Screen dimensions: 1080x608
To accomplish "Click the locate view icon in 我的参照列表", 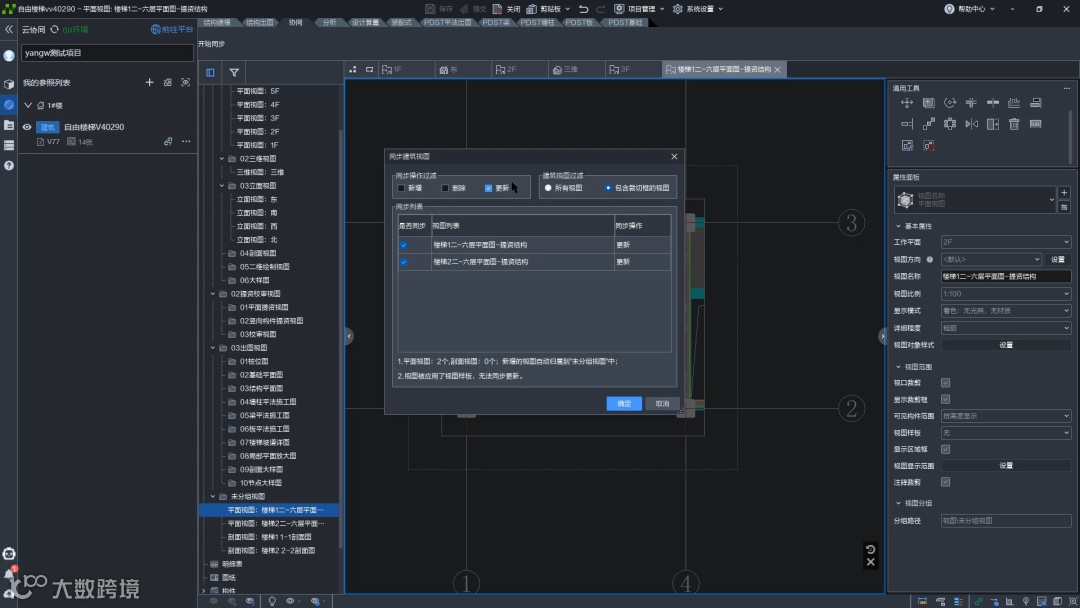I will [185, 82].
